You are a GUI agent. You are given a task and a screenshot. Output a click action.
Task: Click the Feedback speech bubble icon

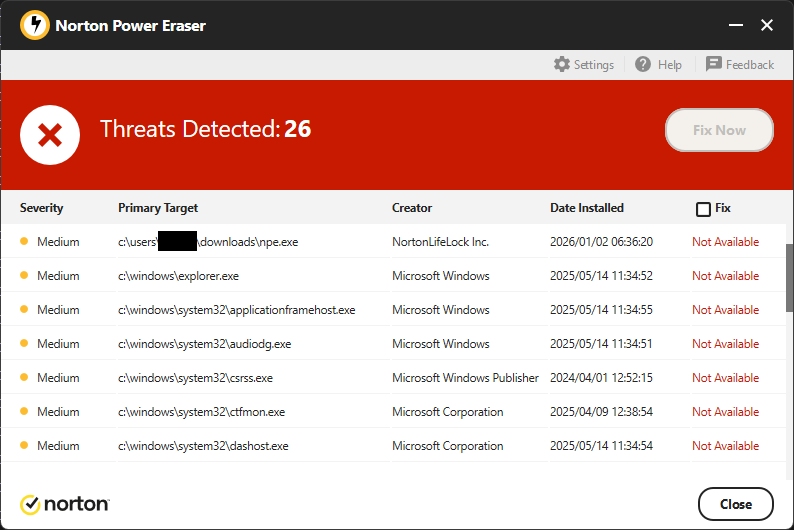(x=714, y=64)
